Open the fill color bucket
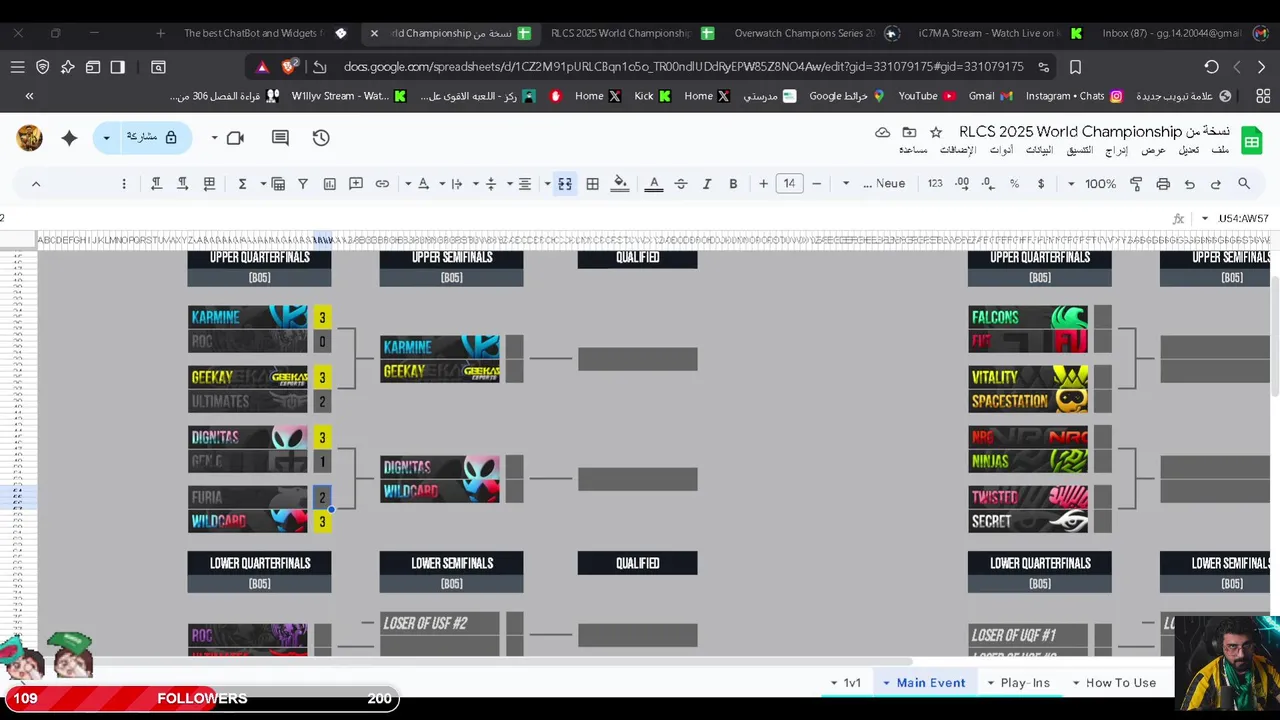1280x720 pixels. 620,184
